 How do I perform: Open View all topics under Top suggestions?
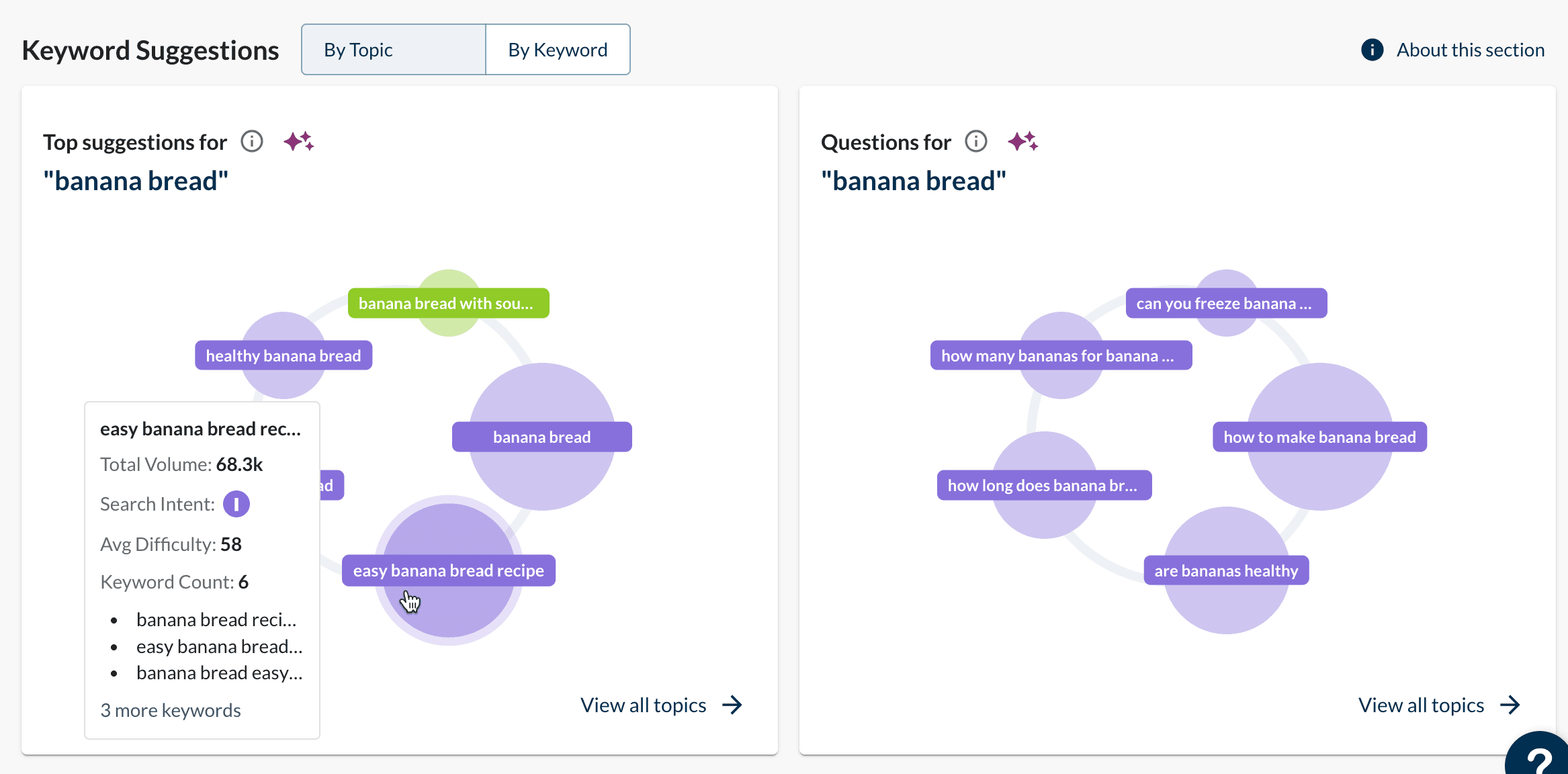pyautogui.click(x=643, y=705)
